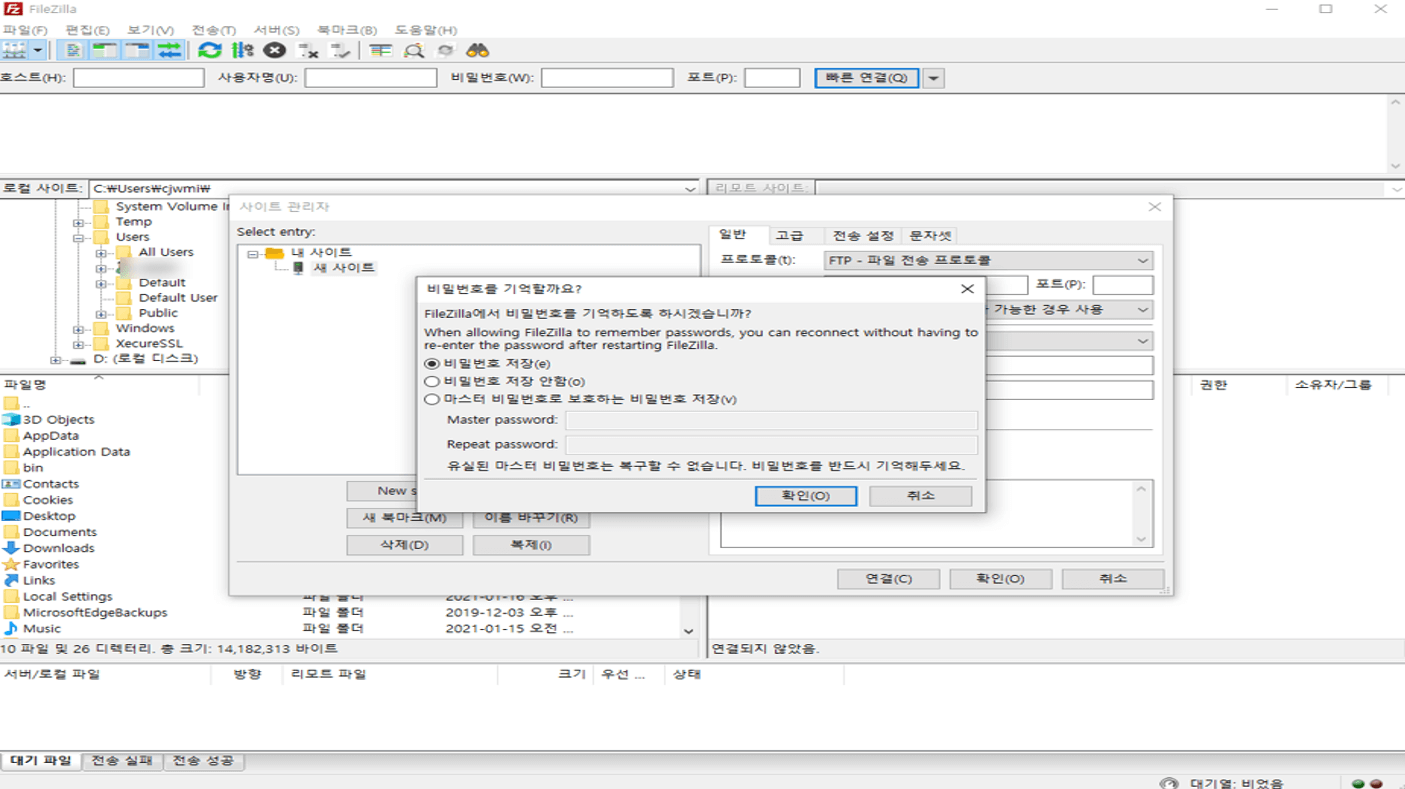The image size is (1405, 789).
Task: Click down arrow of the message log scrollbar
Action: (1396, 165)
